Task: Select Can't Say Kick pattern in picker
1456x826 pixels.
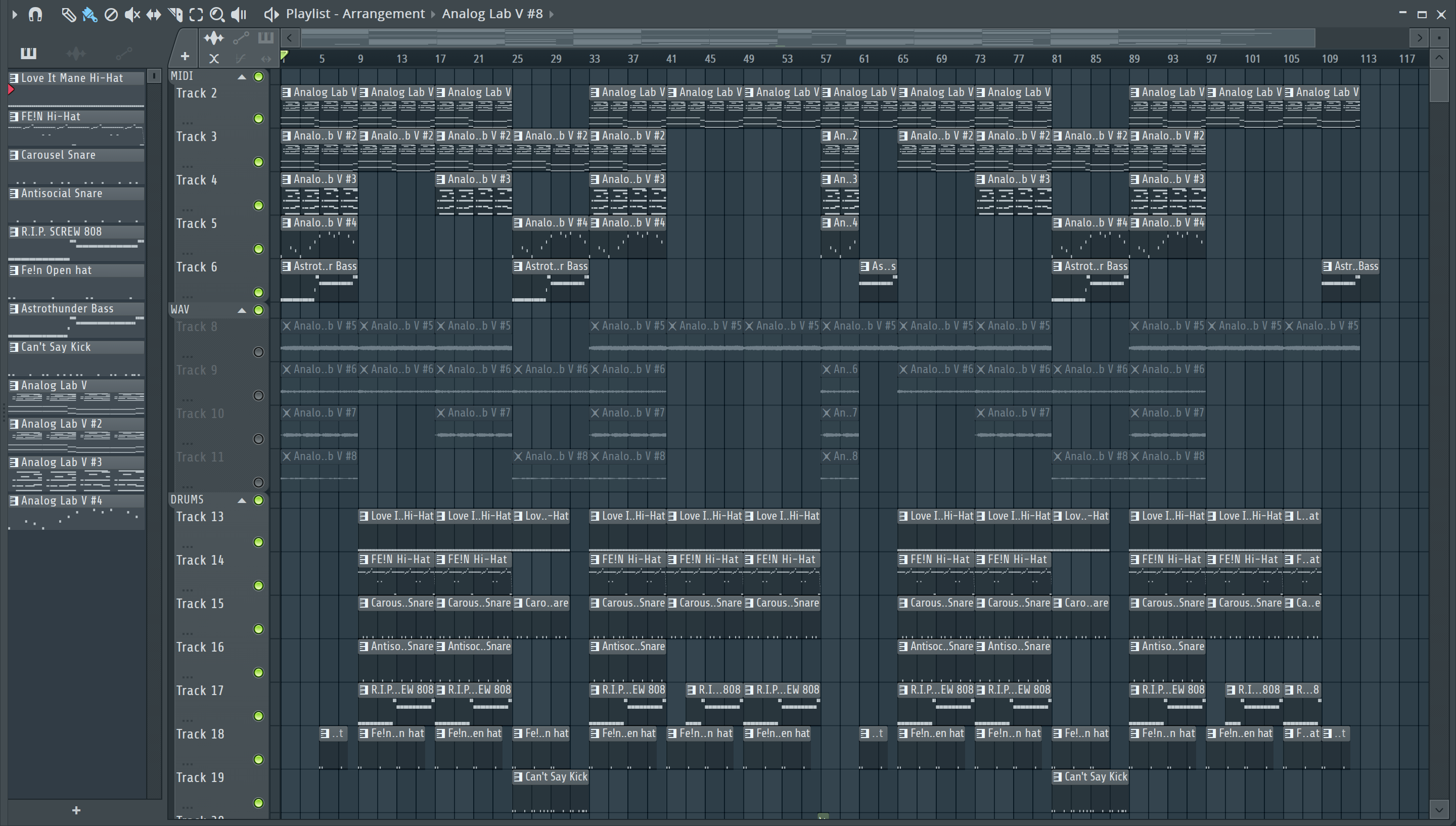Action: [76, 358]
